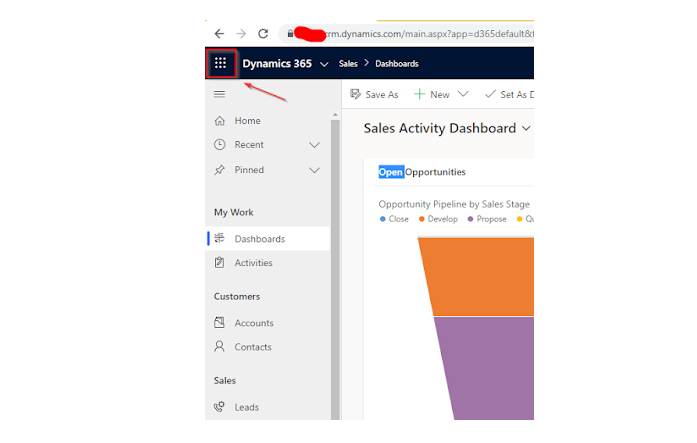This screenshot has height=443, width=697.
Task: Open the New button dropdown arrow
Action: (x=462, y=94)
